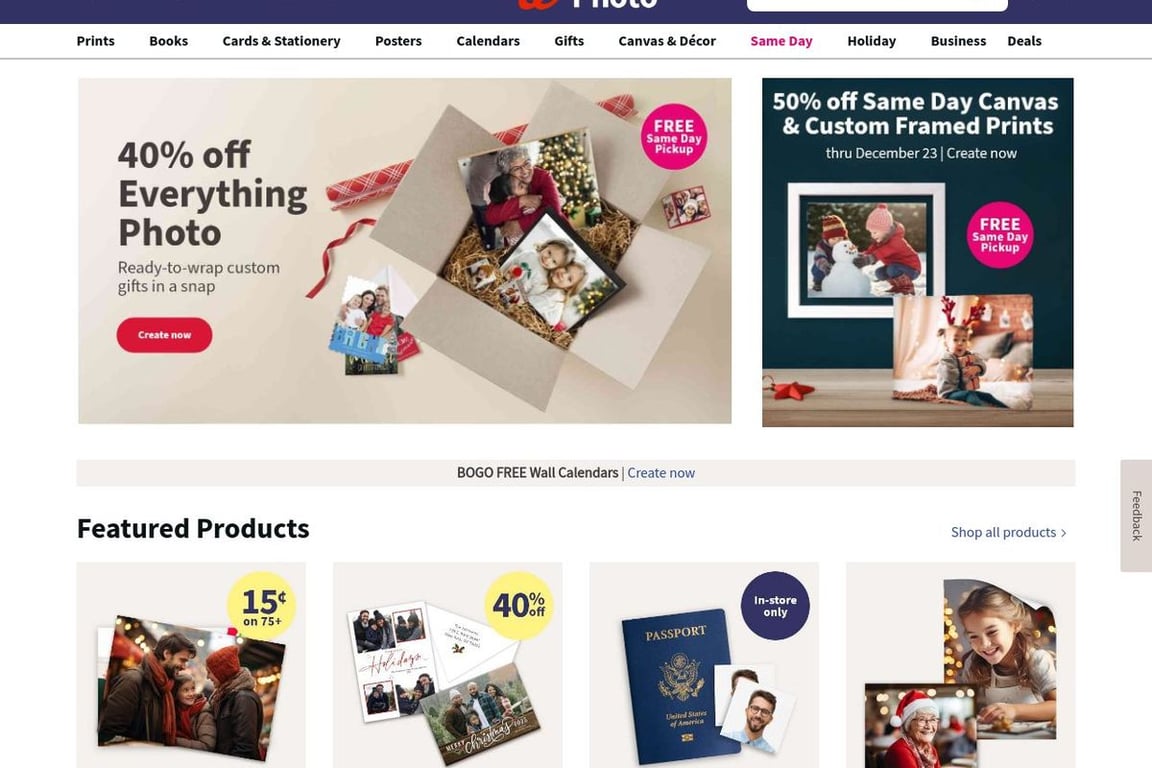Click the FREE Same Day Pickup pink badge on hero banner

(x=674, y=137)
